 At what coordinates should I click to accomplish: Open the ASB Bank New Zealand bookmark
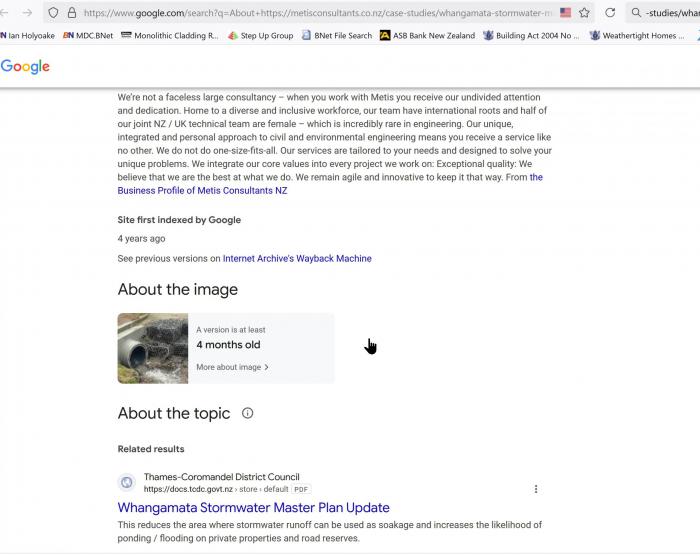click(x=427, y=35)
